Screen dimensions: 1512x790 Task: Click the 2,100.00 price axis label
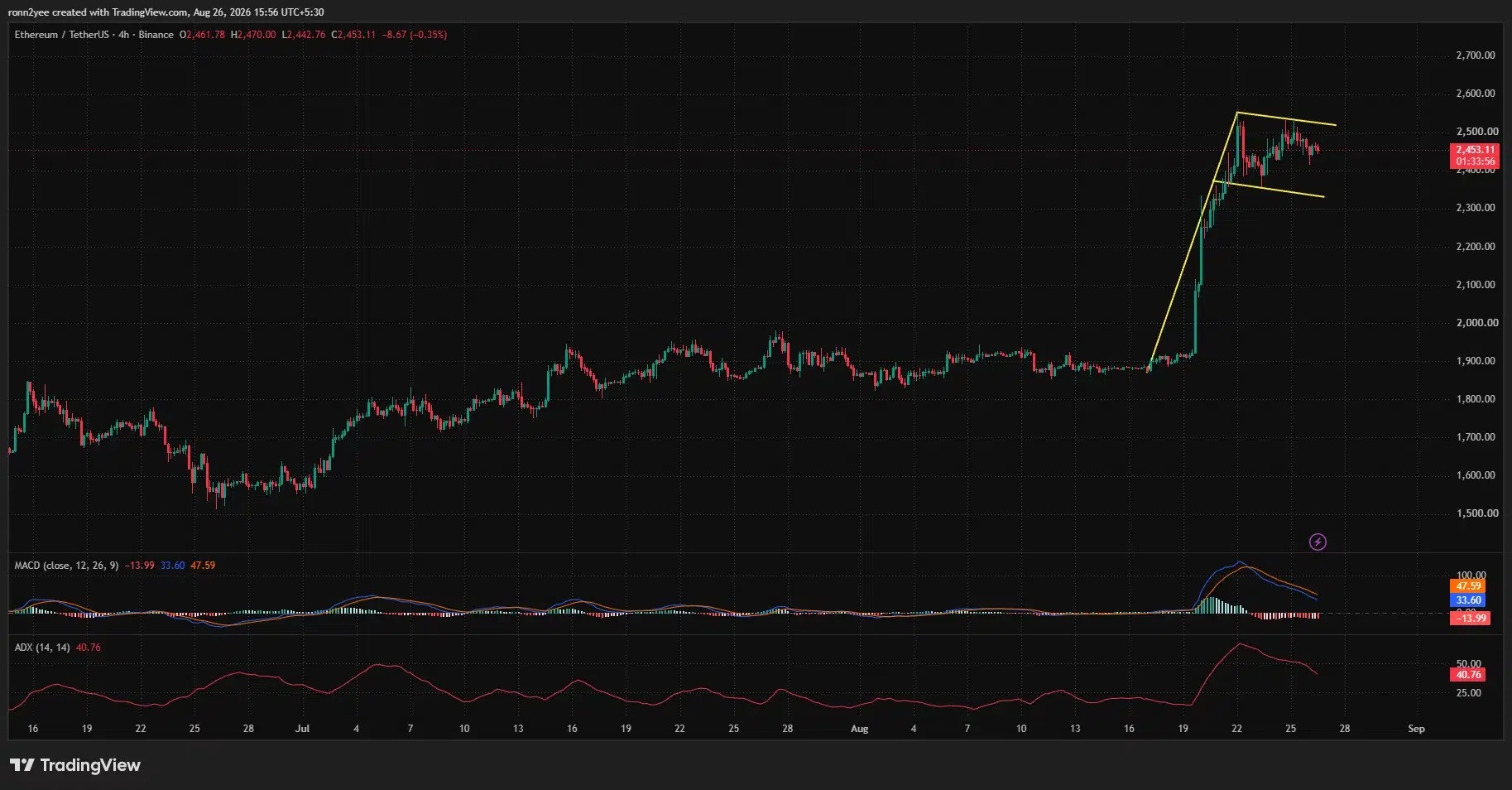click(1476, 285)
